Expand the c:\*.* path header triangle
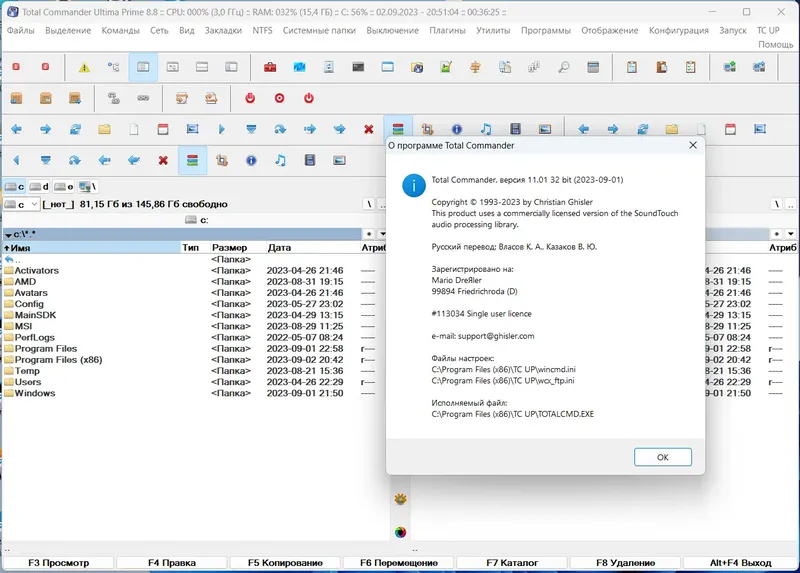Screen dimensions: 800x573 tap(8, 235)
